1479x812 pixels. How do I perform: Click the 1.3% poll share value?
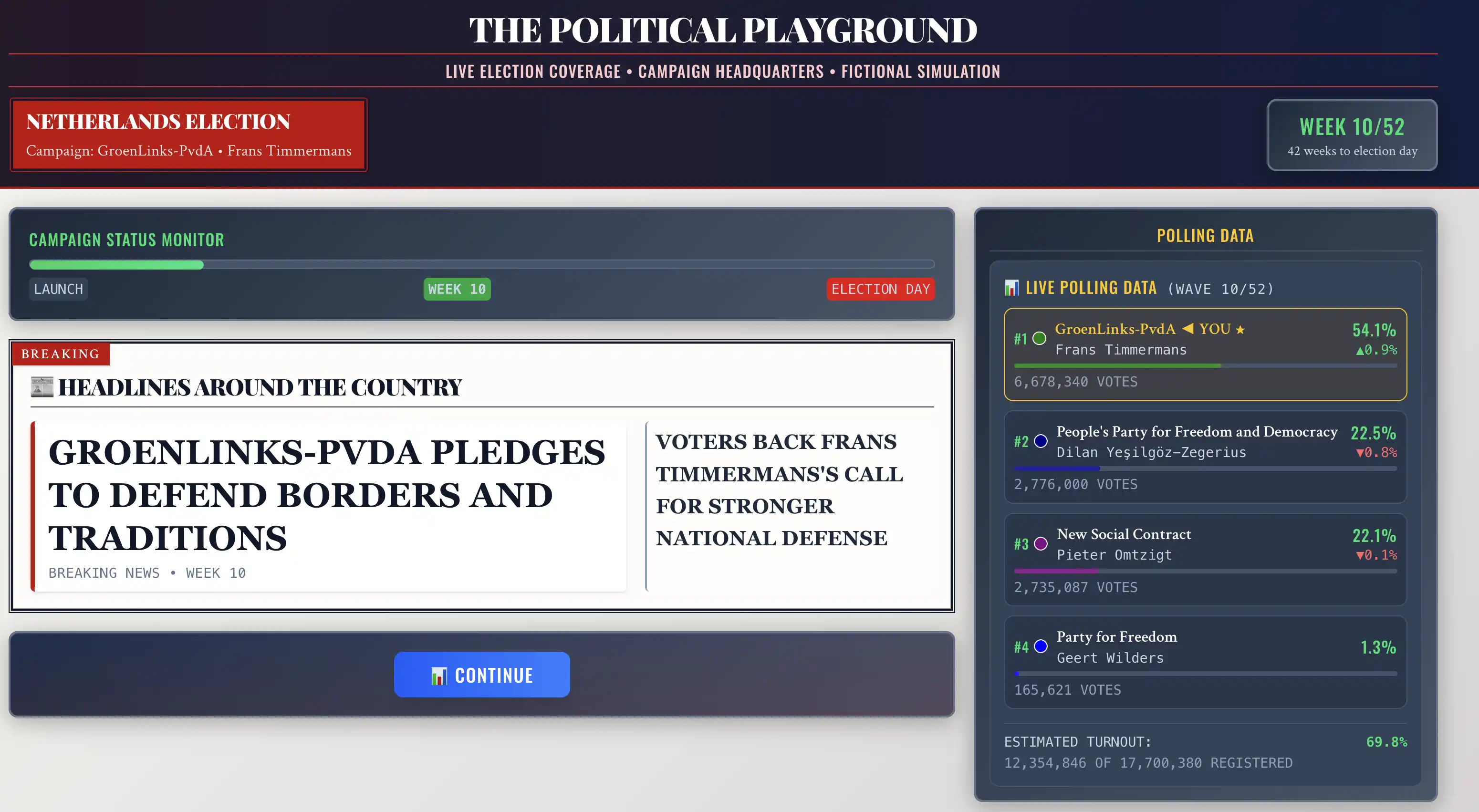[x=1378, y=647]
